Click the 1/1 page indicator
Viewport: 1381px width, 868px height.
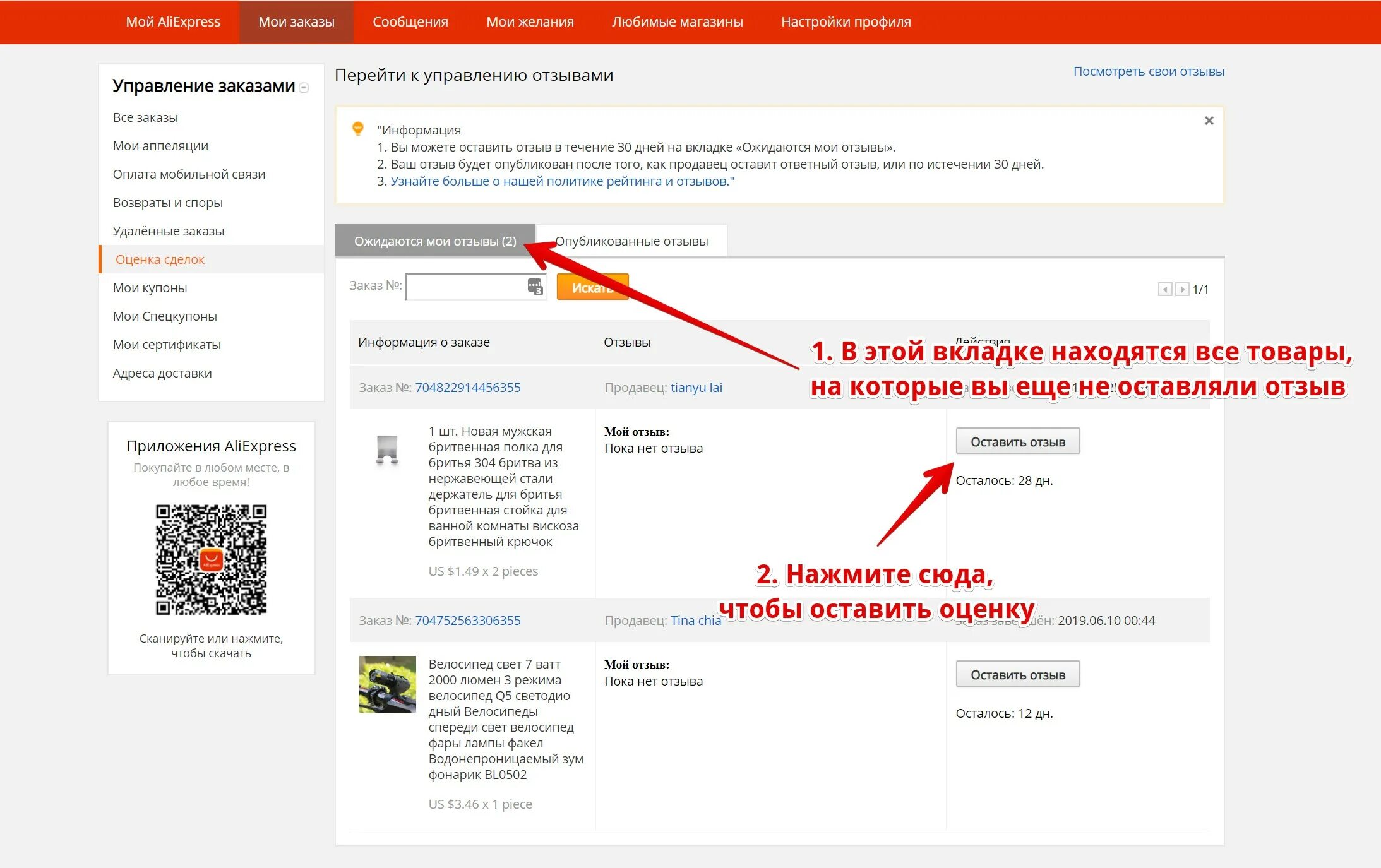[x=1200, y=289]
